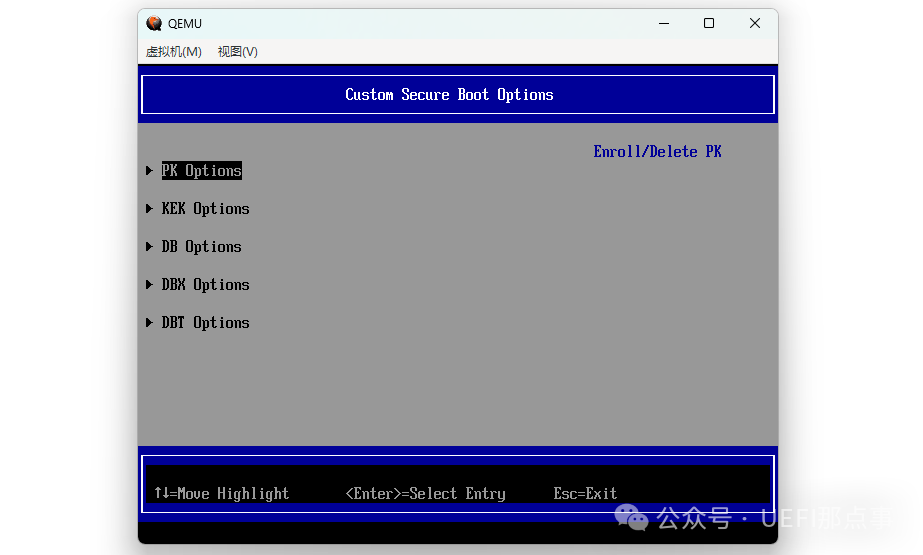Expand the arrow beside KEK Options

(x=149, y=209)
